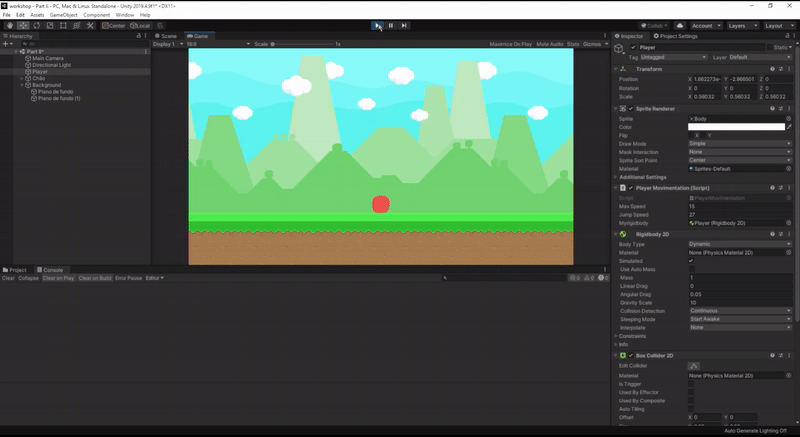This screenshot has width=800, height=437.
Task: Click the Pause button in the toolbar
Action: coord(391,25)
